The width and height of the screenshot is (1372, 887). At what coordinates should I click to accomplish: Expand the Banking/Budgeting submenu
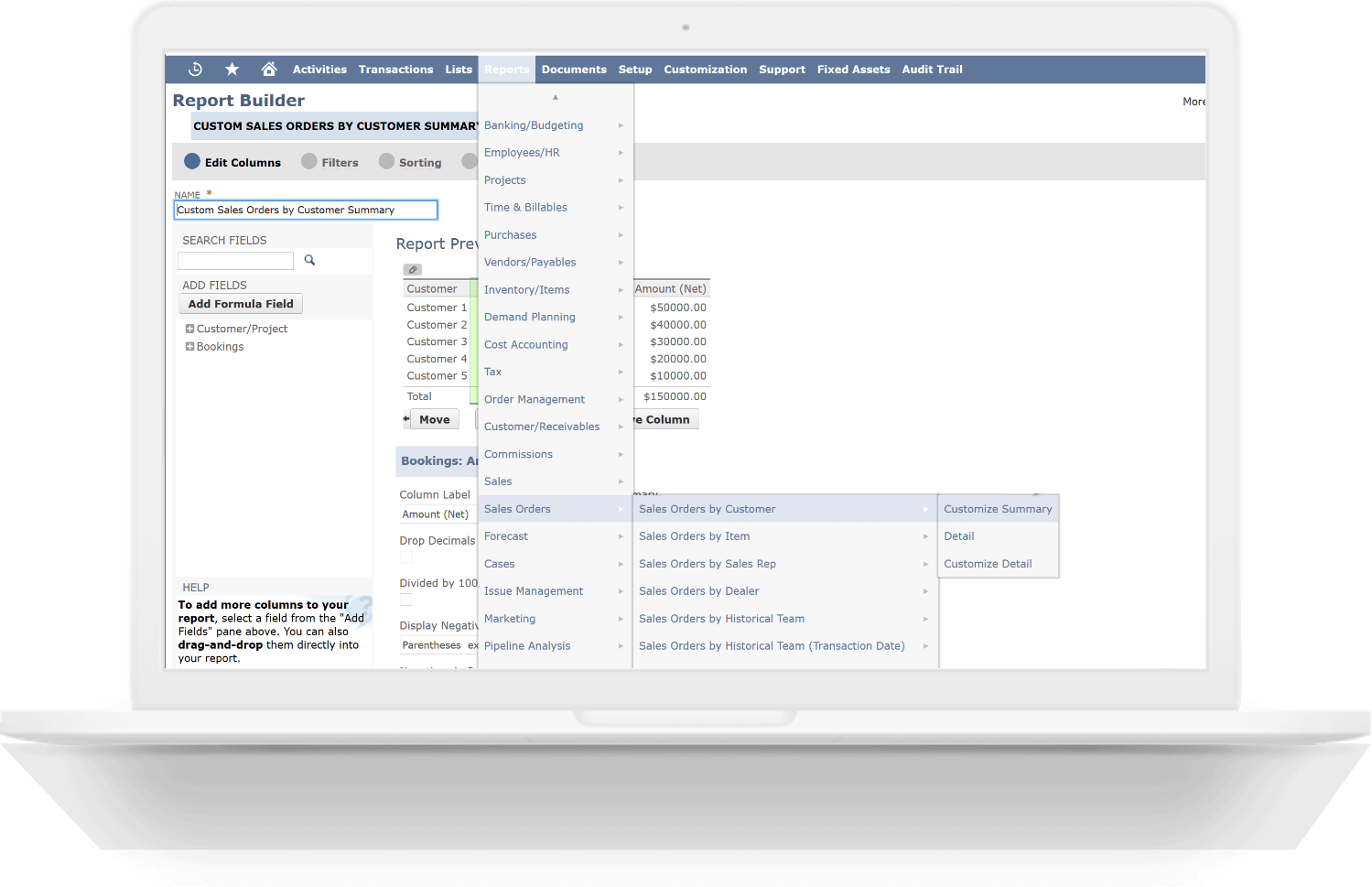tap(555, 125)
